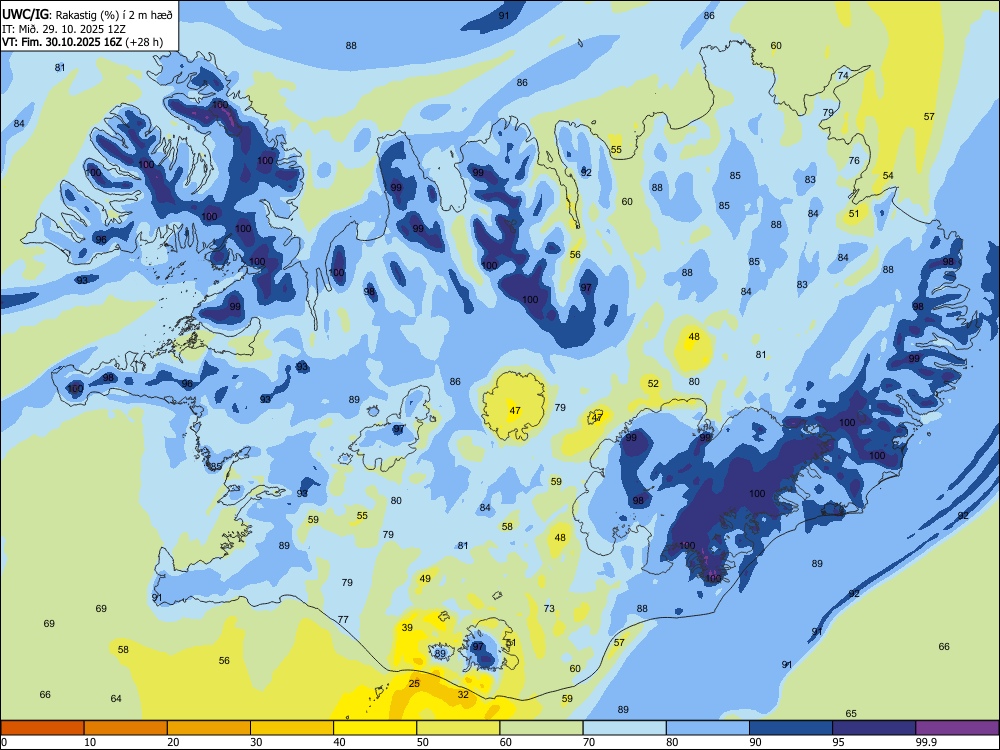Click the legend tick label '10'
This screenshot has height=750, width=1000.
tap(90, 742)
